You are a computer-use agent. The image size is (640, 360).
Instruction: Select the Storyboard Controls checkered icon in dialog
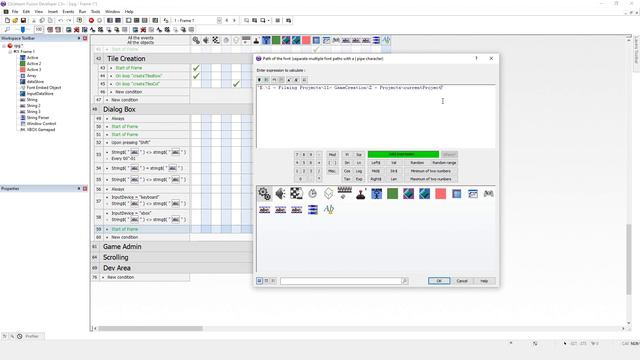[x=296, y=193]
